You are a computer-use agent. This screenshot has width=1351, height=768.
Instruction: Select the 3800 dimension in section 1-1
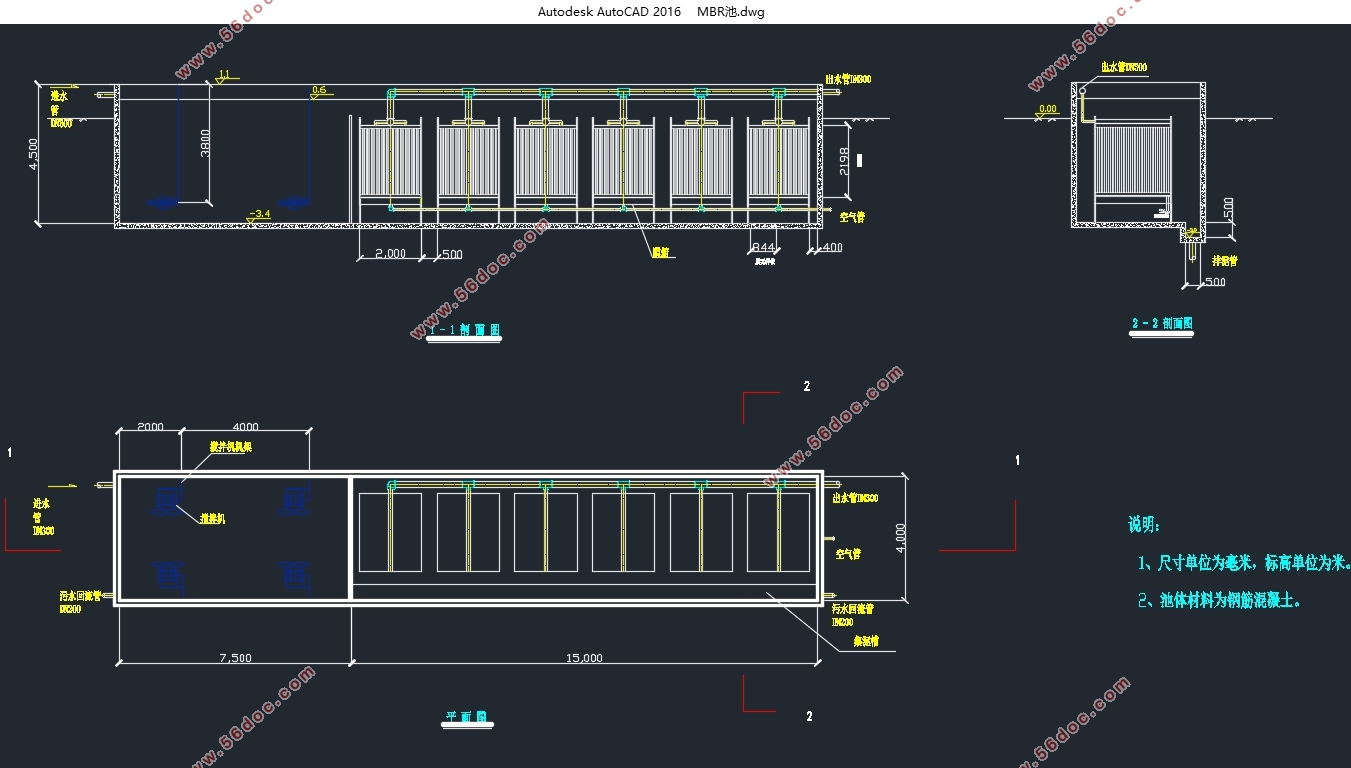coord(204,143)
